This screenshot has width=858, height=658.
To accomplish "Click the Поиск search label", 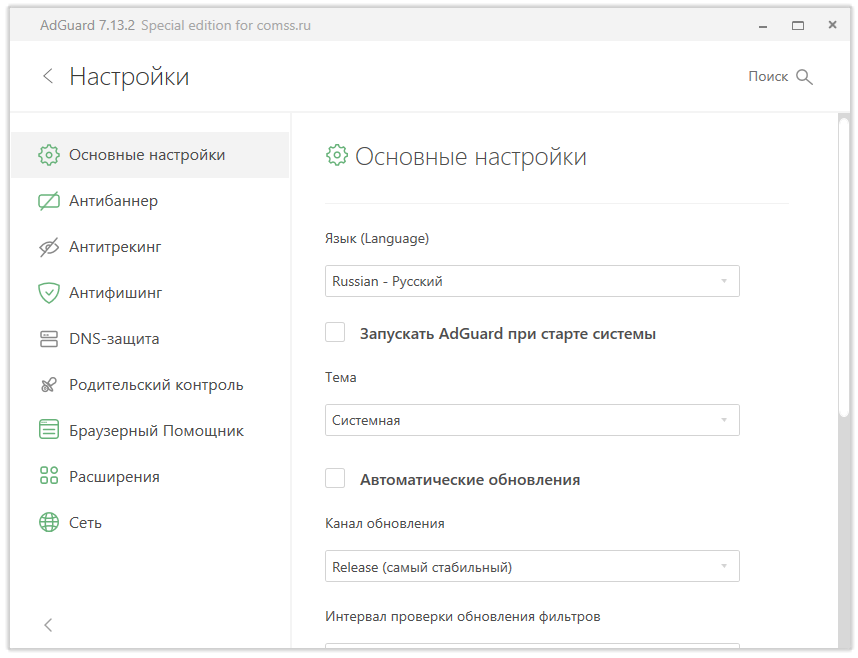I will (x=768, y=77).
